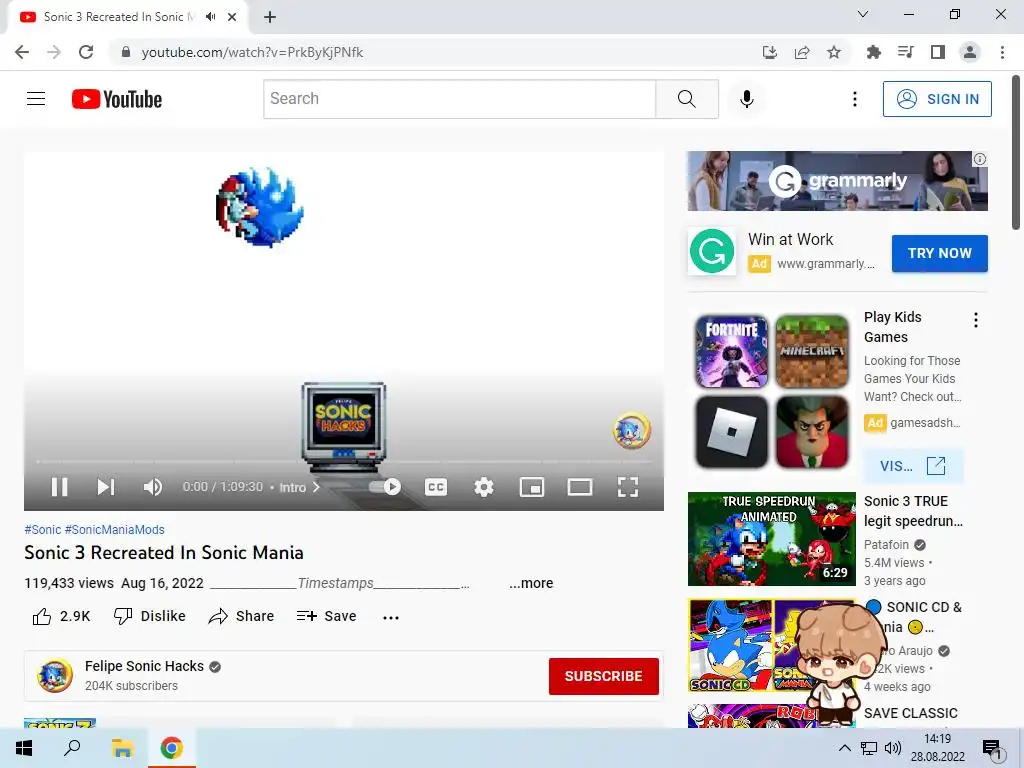This screenshot has width=1024, height=768.
Task: Open the #SonicManiaMods hashtag
Action: pyautogui.click(x=114, y=530)
